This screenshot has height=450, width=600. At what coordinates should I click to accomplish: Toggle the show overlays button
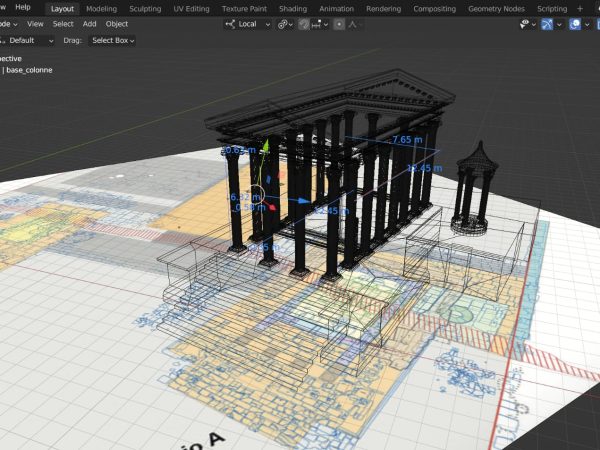[575, 24]
